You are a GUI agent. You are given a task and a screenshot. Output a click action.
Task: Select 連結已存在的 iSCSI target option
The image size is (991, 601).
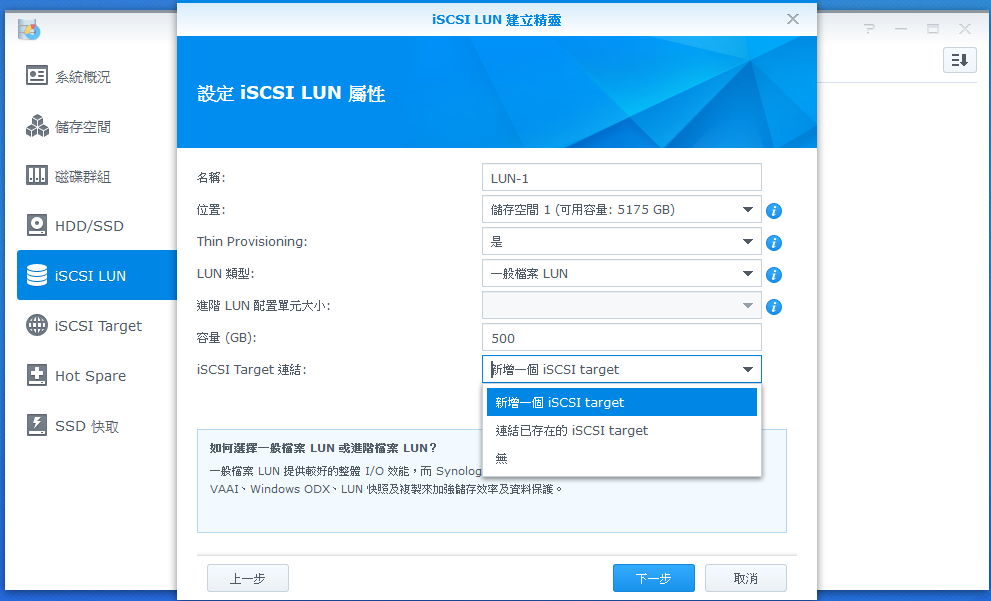tap(621, 430)
